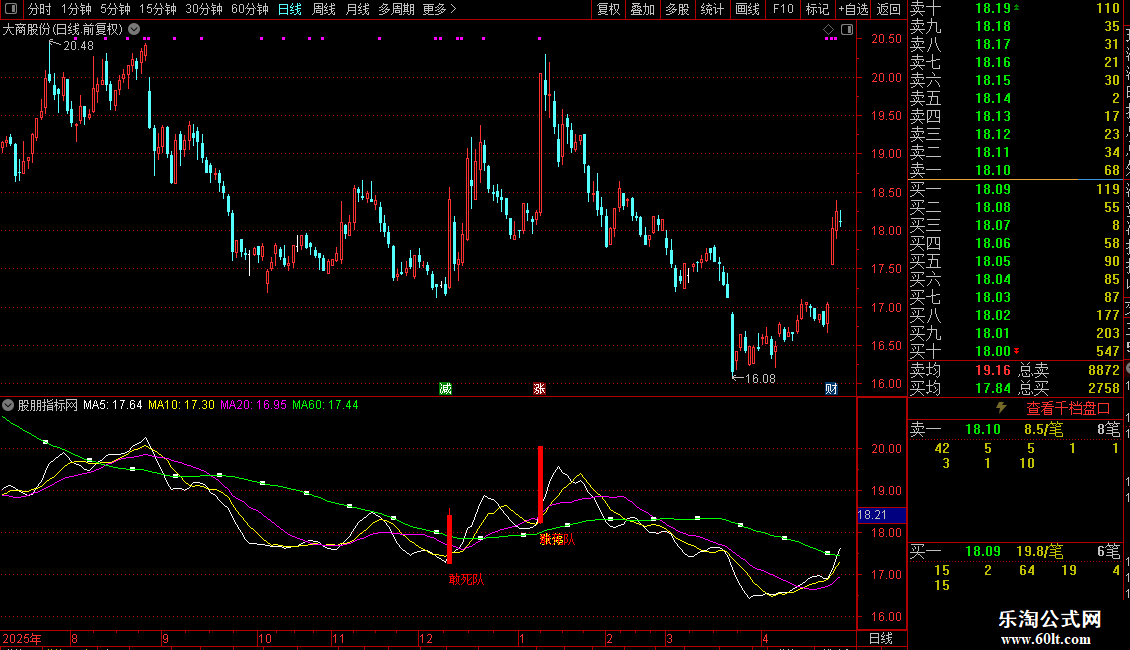
Task: Click the 涨停队 signal label
Action: coord(557,539)
